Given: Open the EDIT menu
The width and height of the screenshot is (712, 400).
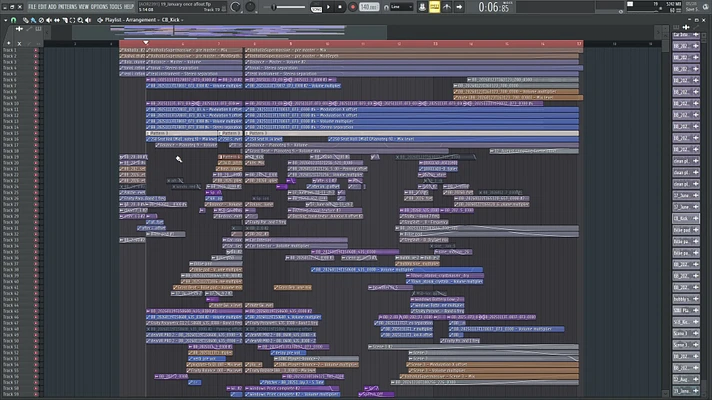Looking at the screenshot, I should [42, 7].
